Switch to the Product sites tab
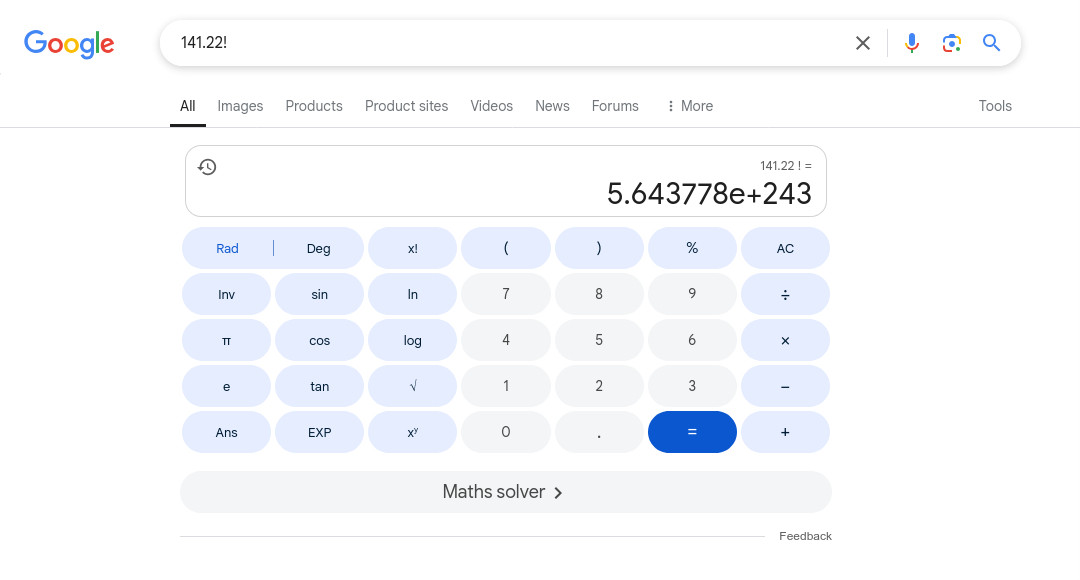This screenshot has height=580, width=1080. (406, 106)
